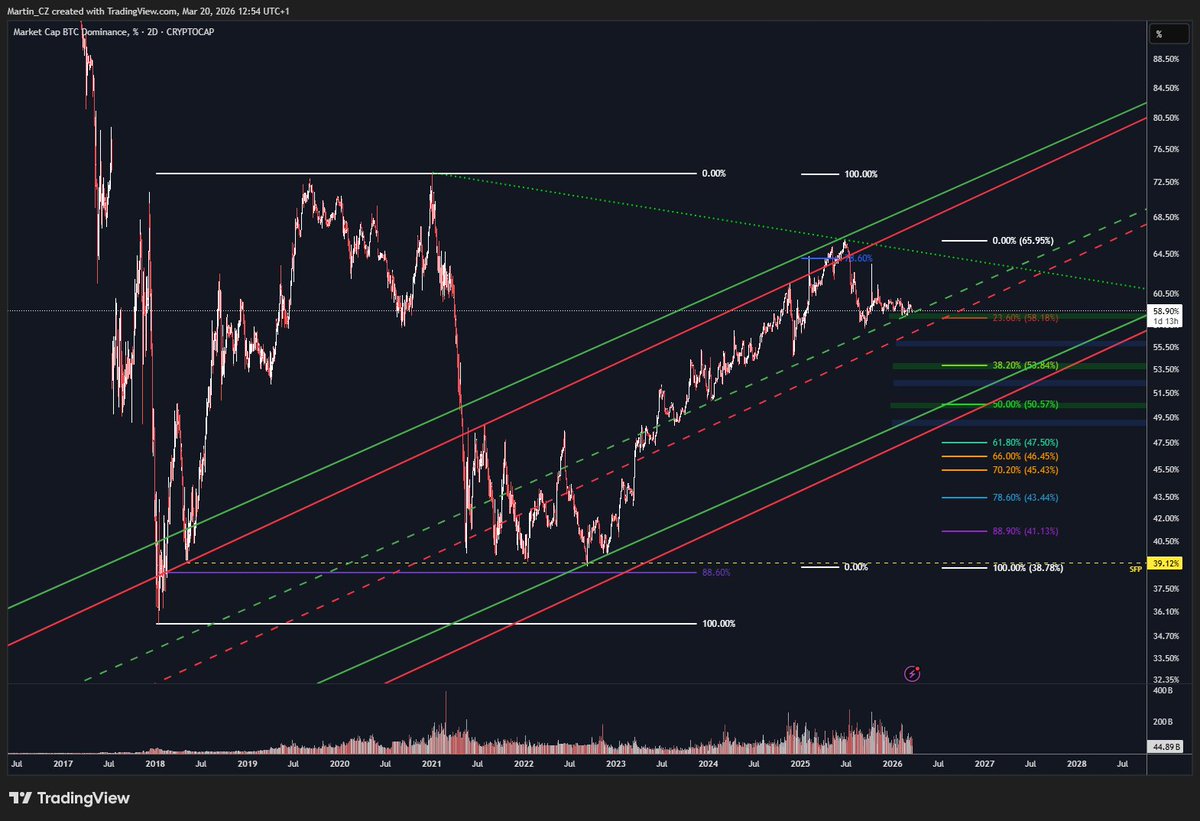Select the yellow 39.12% price label
Screen dimensions: 1200x821
pos(1166,563)
